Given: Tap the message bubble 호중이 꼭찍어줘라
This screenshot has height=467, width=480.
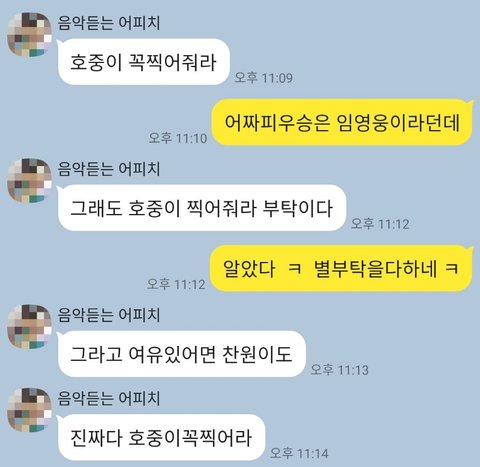Looking at the screenshot, I should click(144, 62).
